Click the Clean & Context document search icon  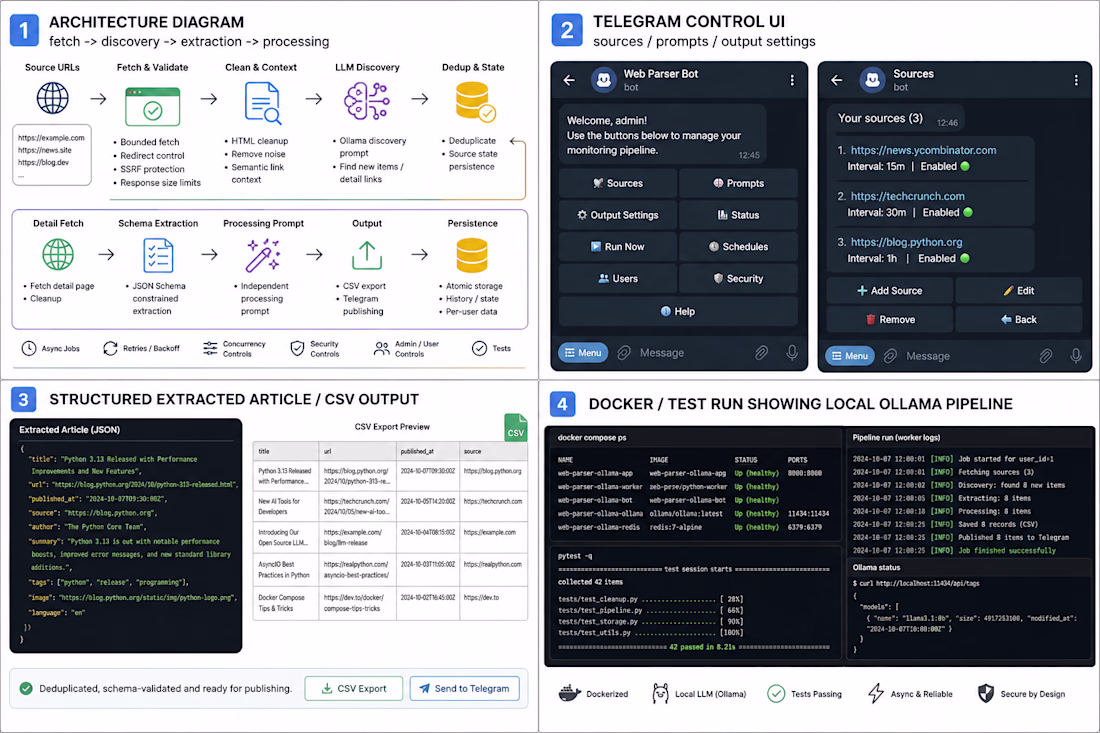pyautogui.click(x=262, y=102)
